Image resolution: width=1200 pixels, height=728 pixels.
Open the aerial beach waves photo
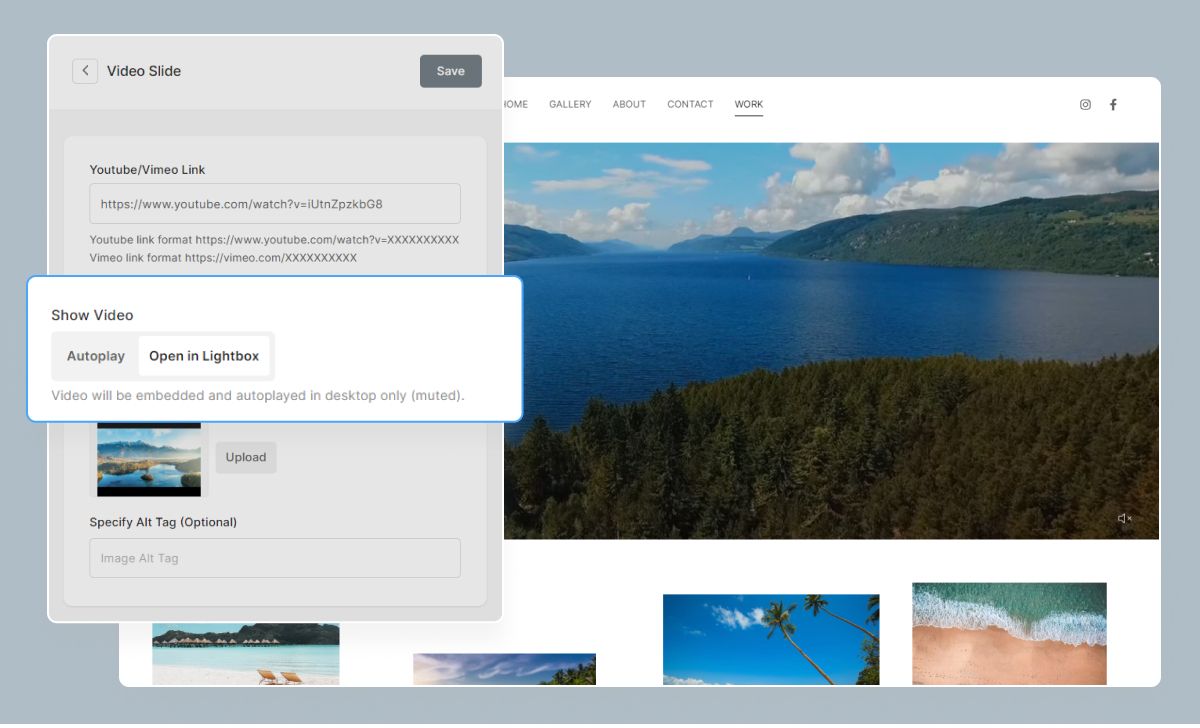[x=1009, y=633]
